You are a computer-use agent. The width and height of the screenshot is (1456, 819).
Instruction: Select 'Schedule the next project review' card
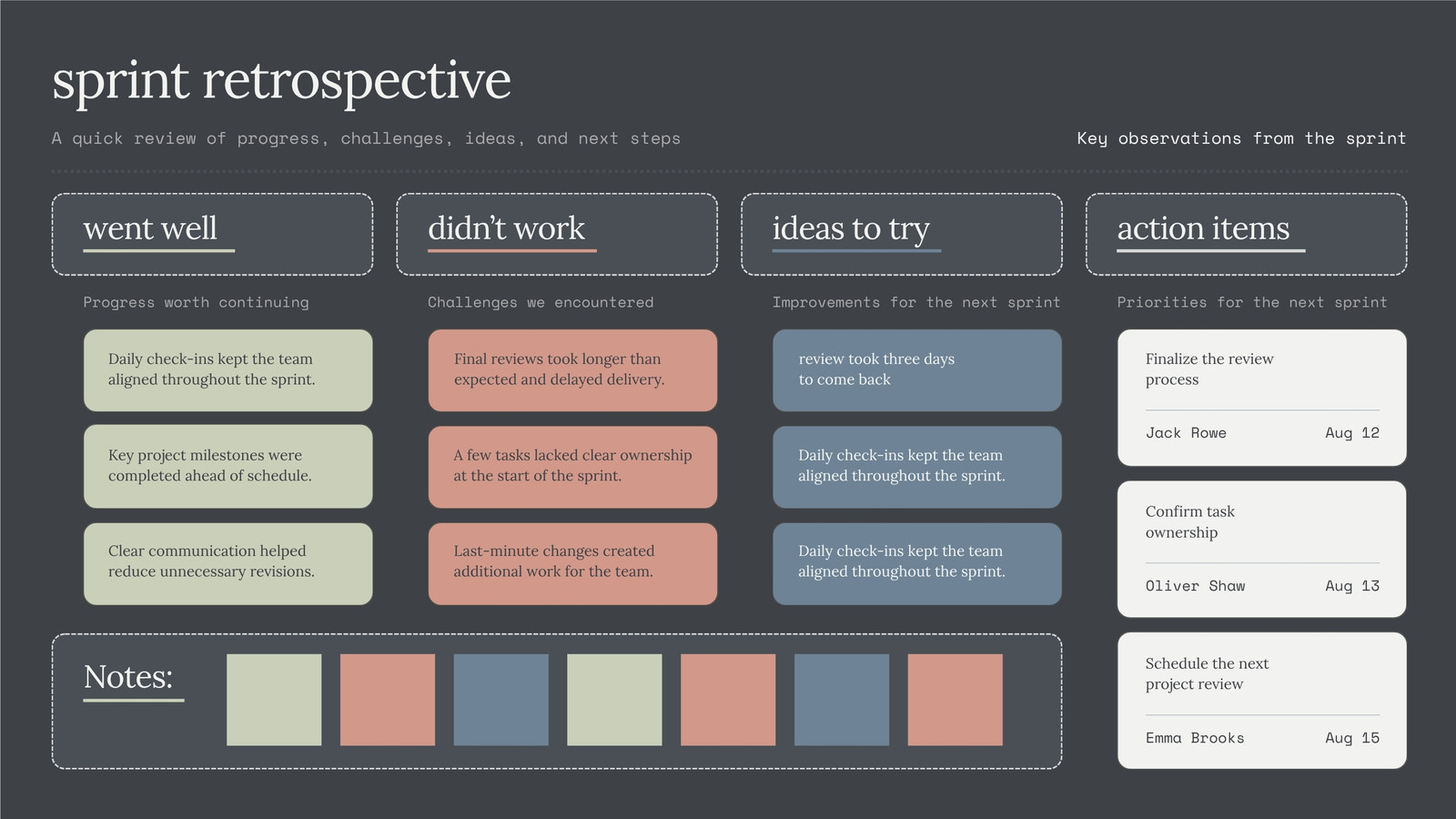click(x=1262, y=701)
